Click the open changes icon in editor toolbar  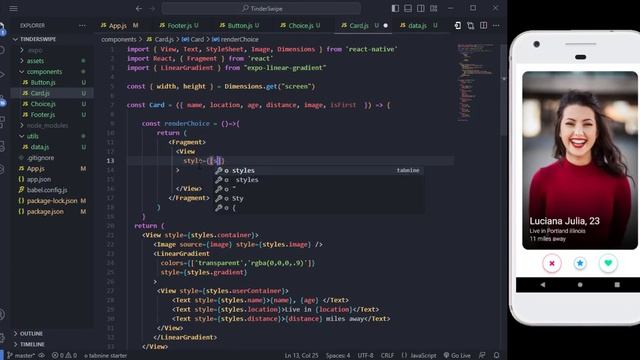pos(458,25)
